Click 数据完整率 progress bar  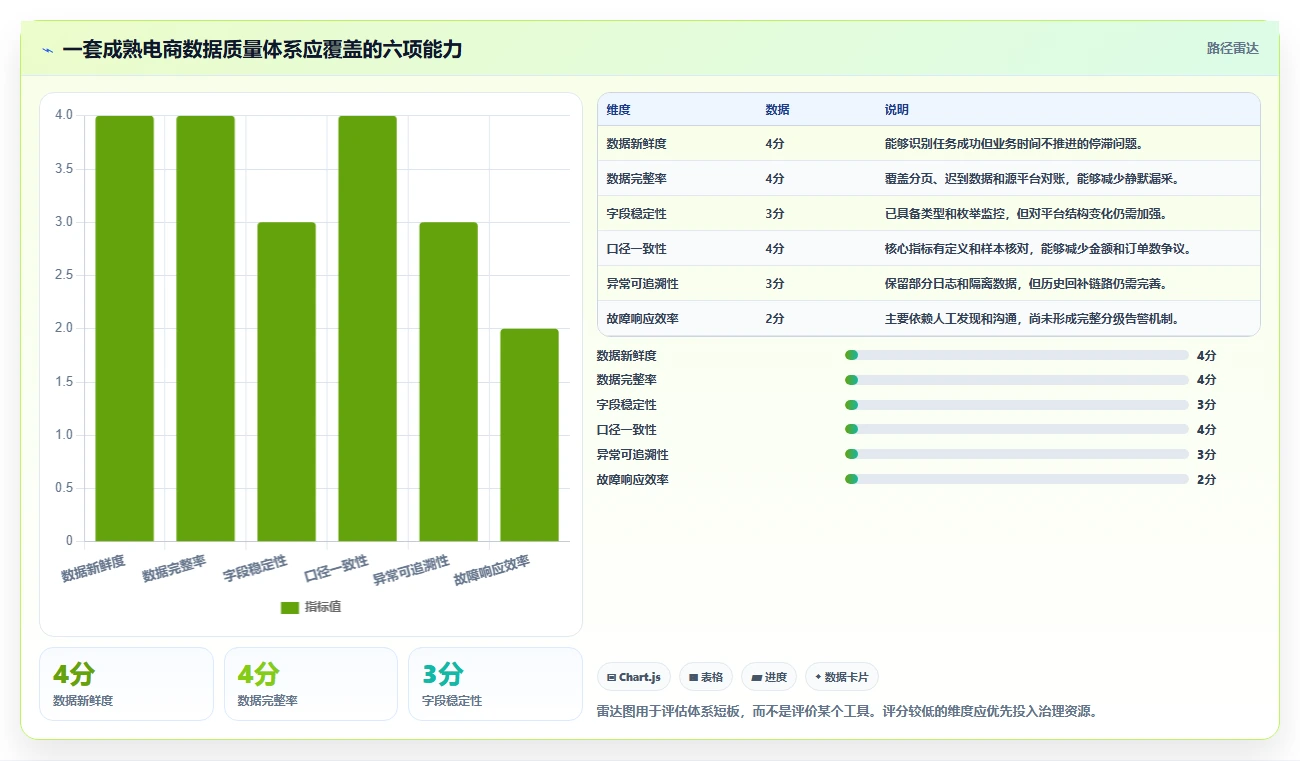pyautogui.click(x=1017, y=380)
